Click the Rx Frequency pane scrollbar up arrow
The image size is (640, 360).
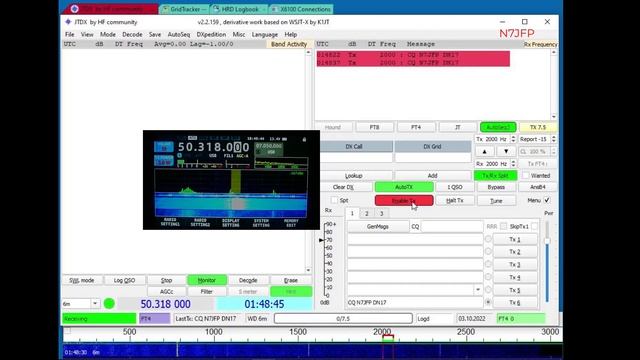pos(553,53)
